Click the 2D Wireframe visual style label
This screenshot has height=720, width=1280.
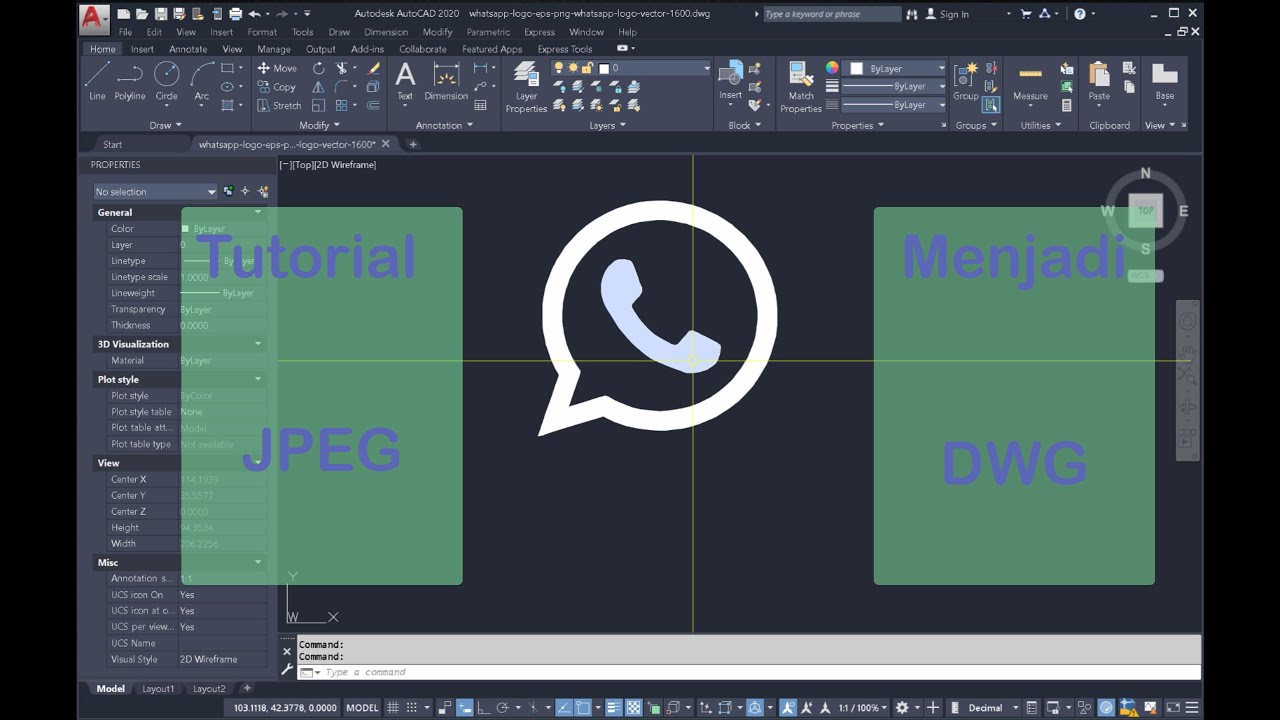345,164
